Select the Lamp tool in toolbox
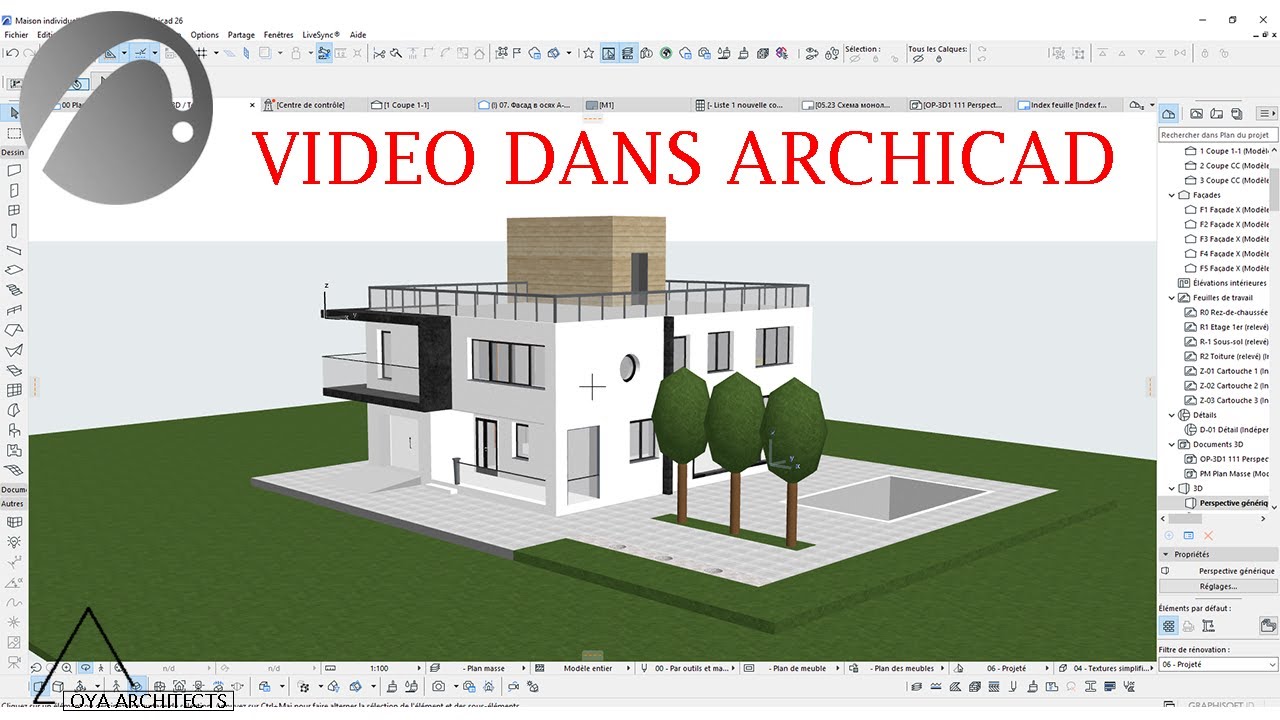This screenshot has width=1280, height=720. click(x=14, y=541)
